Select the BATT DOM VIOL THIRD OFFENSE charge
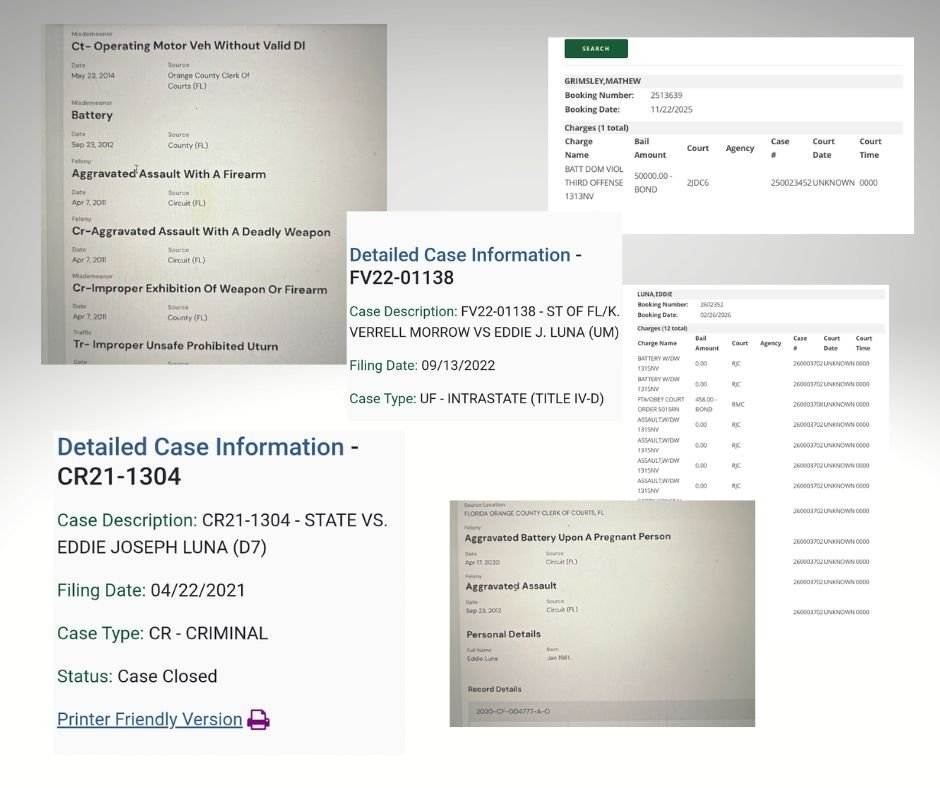The height and width of the screenshot is (788, 940). [x=594, y=182]
